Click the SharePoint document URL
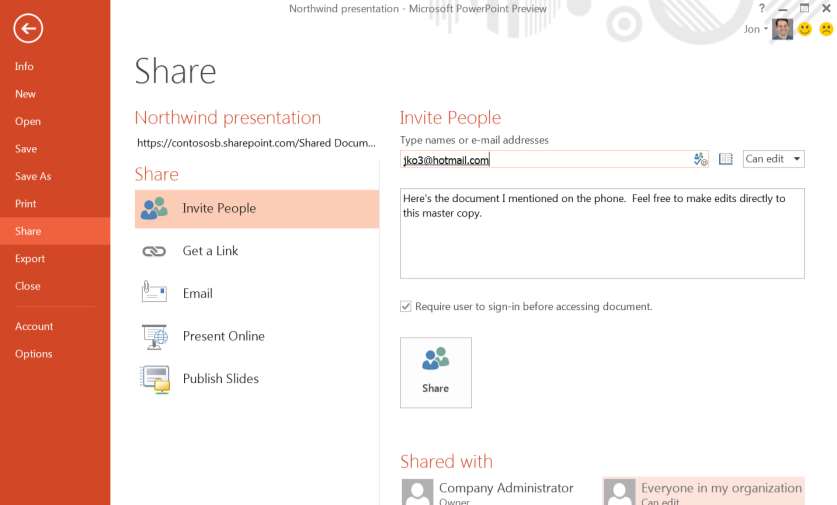The height and width of the screenshot is (505, 837). [x=256, y=143]
